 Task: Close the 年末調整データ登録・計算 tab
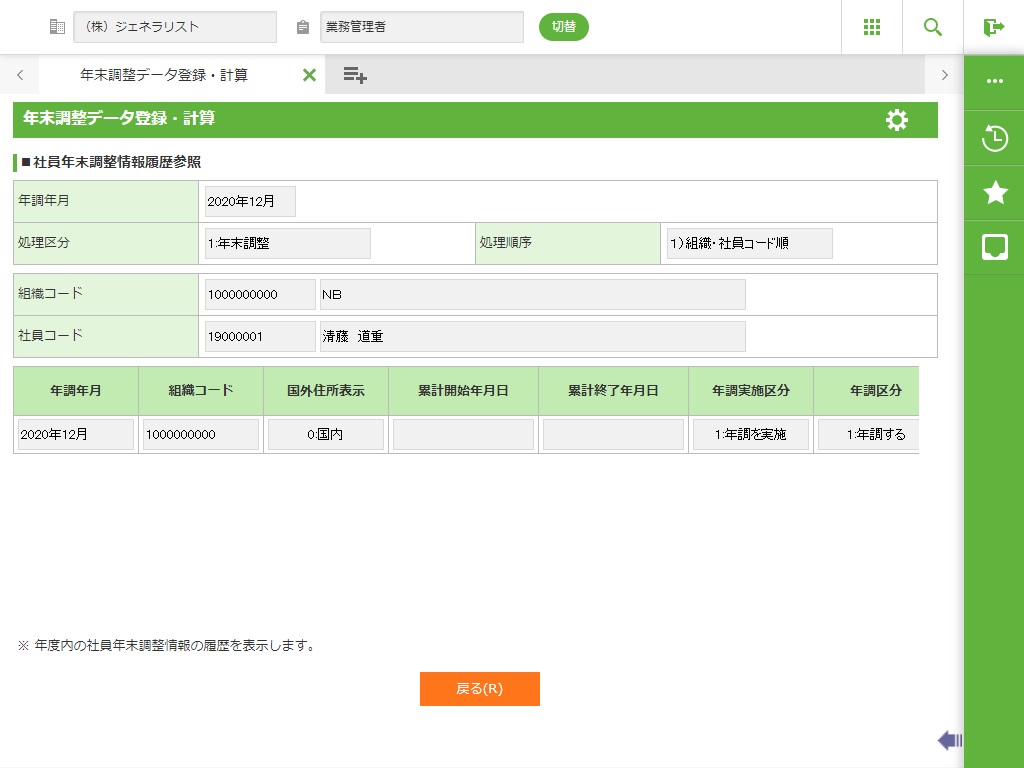point(309,75)
